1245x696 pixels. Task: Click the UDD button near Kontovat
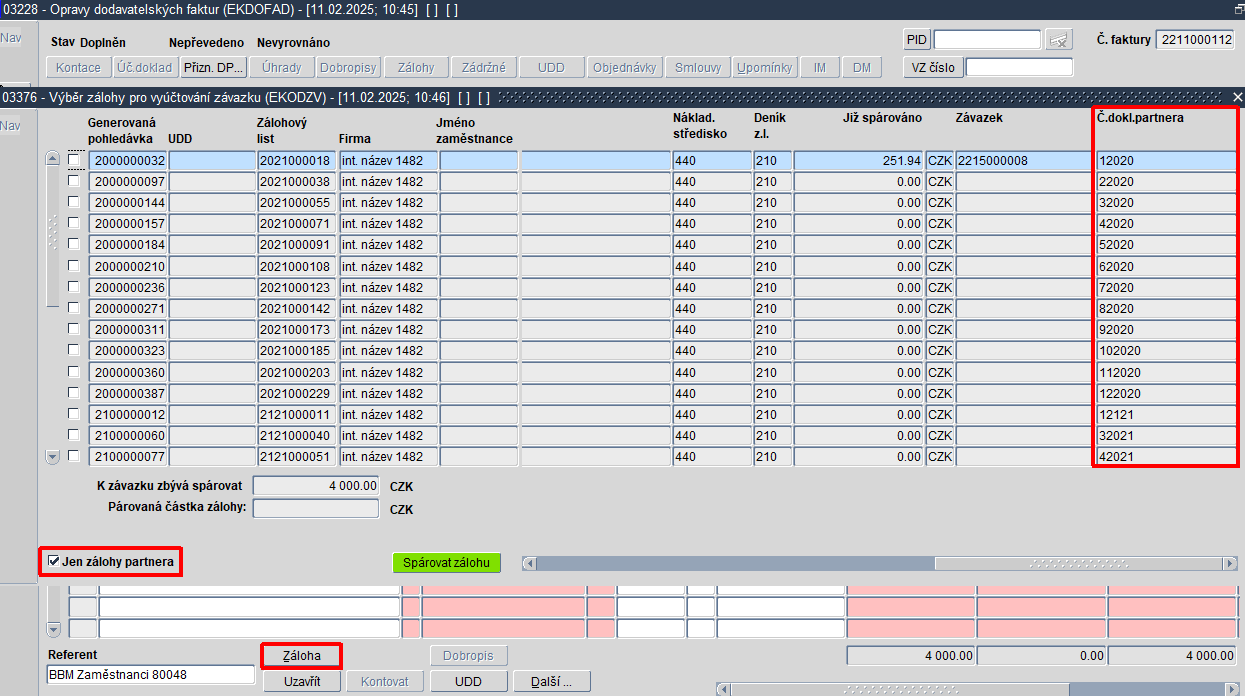pos(468,681)
